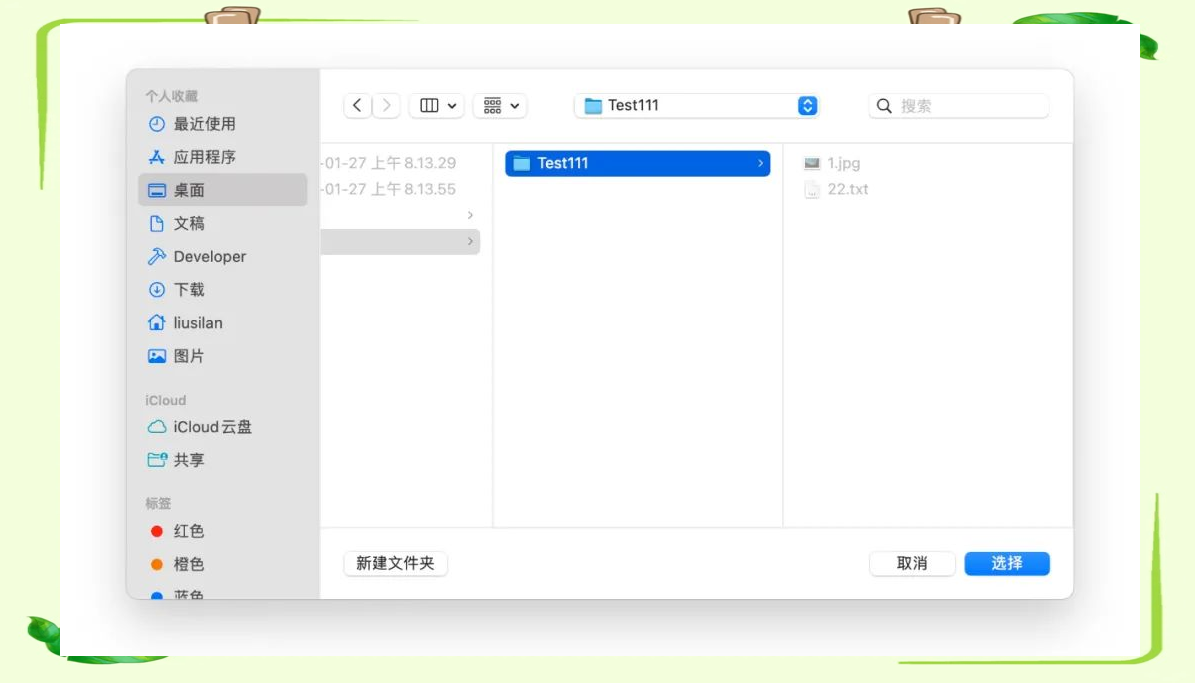Screen dimensions: 1195x683
Task: Click the hammer icon beside Developer
Action: click(156, 256)
